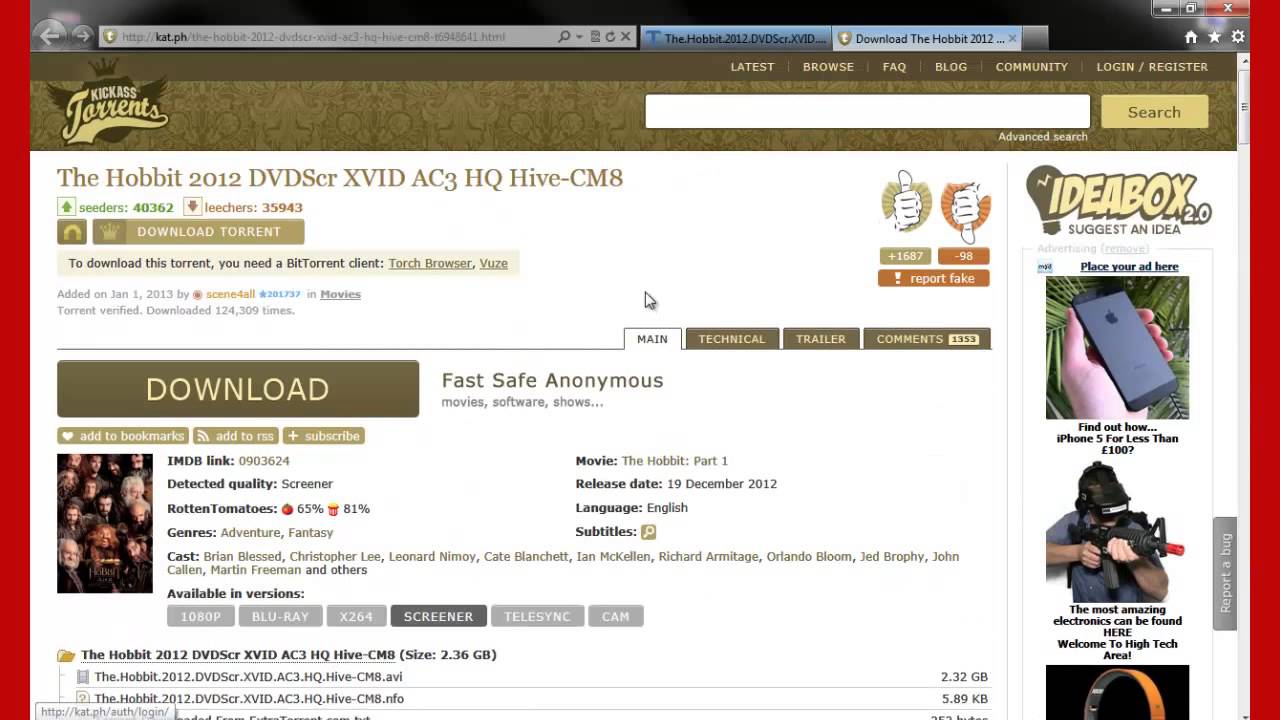The height and width of the screenshot is (720, 1280).
Task: Click the avi file icon
Action: [x=83, y=677]
